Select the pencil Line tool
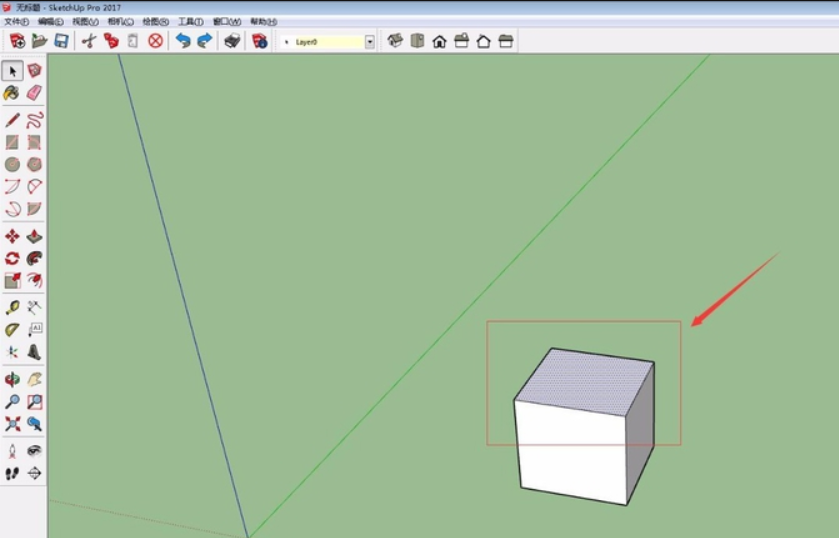The width and height of the screenshot is (839, 538). [x=12, y=120]
